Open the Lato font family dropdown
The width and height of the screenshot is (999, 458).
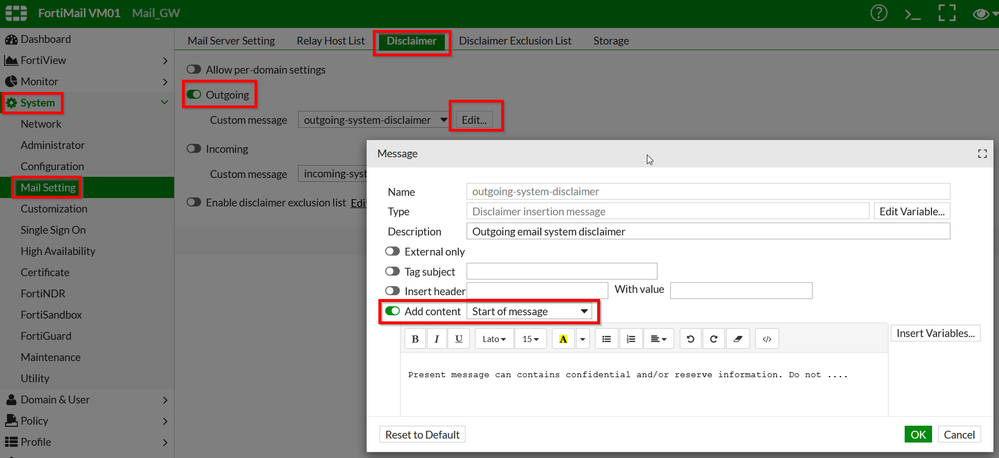click(x=494, y=339)
